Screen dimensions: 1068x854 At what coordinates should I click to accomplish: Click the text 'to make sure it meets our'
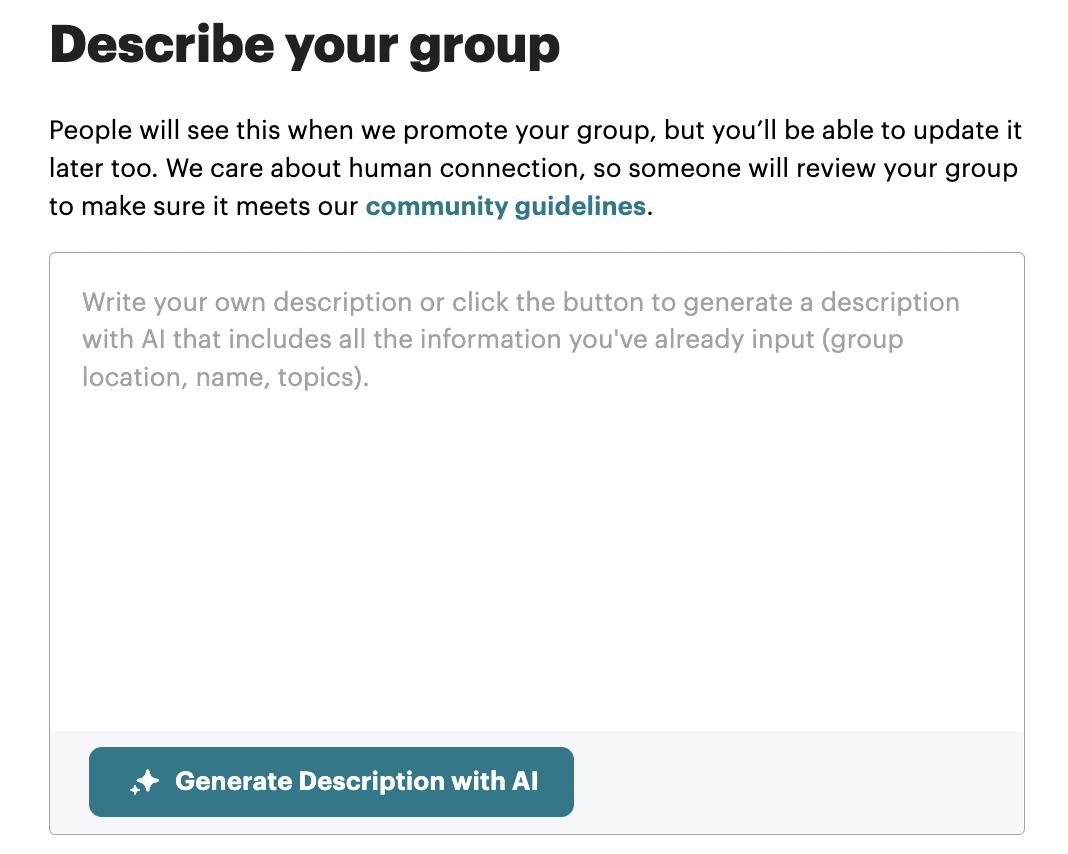[x=204, y=206]
